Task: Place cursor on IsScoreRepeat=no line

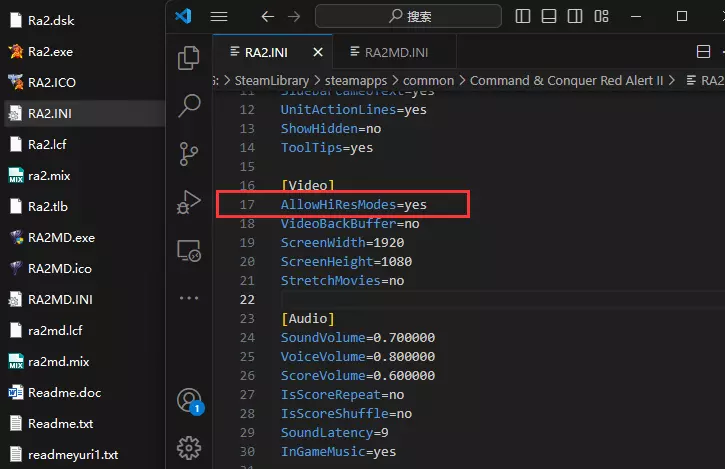Action: 342,394
